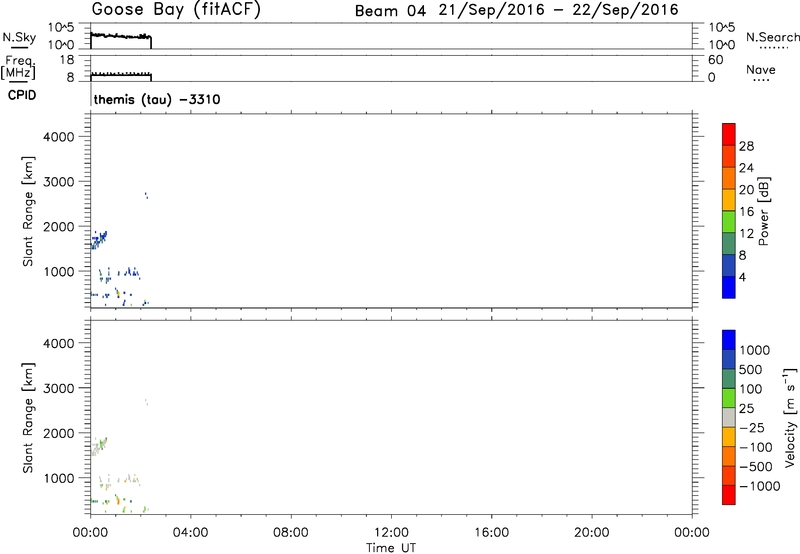800x554 pixels.
Task: Click the power panel Slant Range [km] label
Action: tap(29, 211)
